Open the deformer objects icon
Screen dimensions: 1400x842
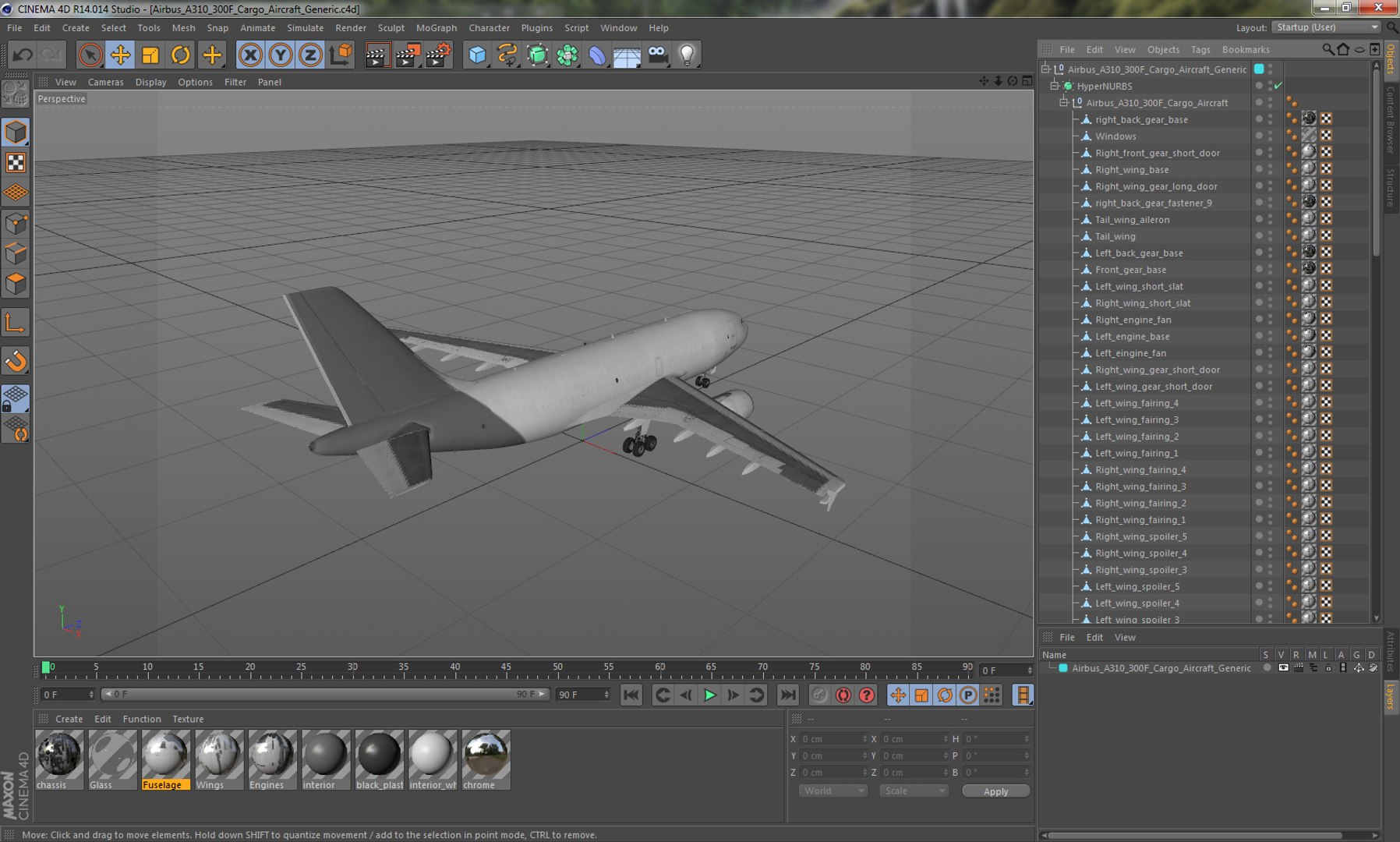coord(597,55)
